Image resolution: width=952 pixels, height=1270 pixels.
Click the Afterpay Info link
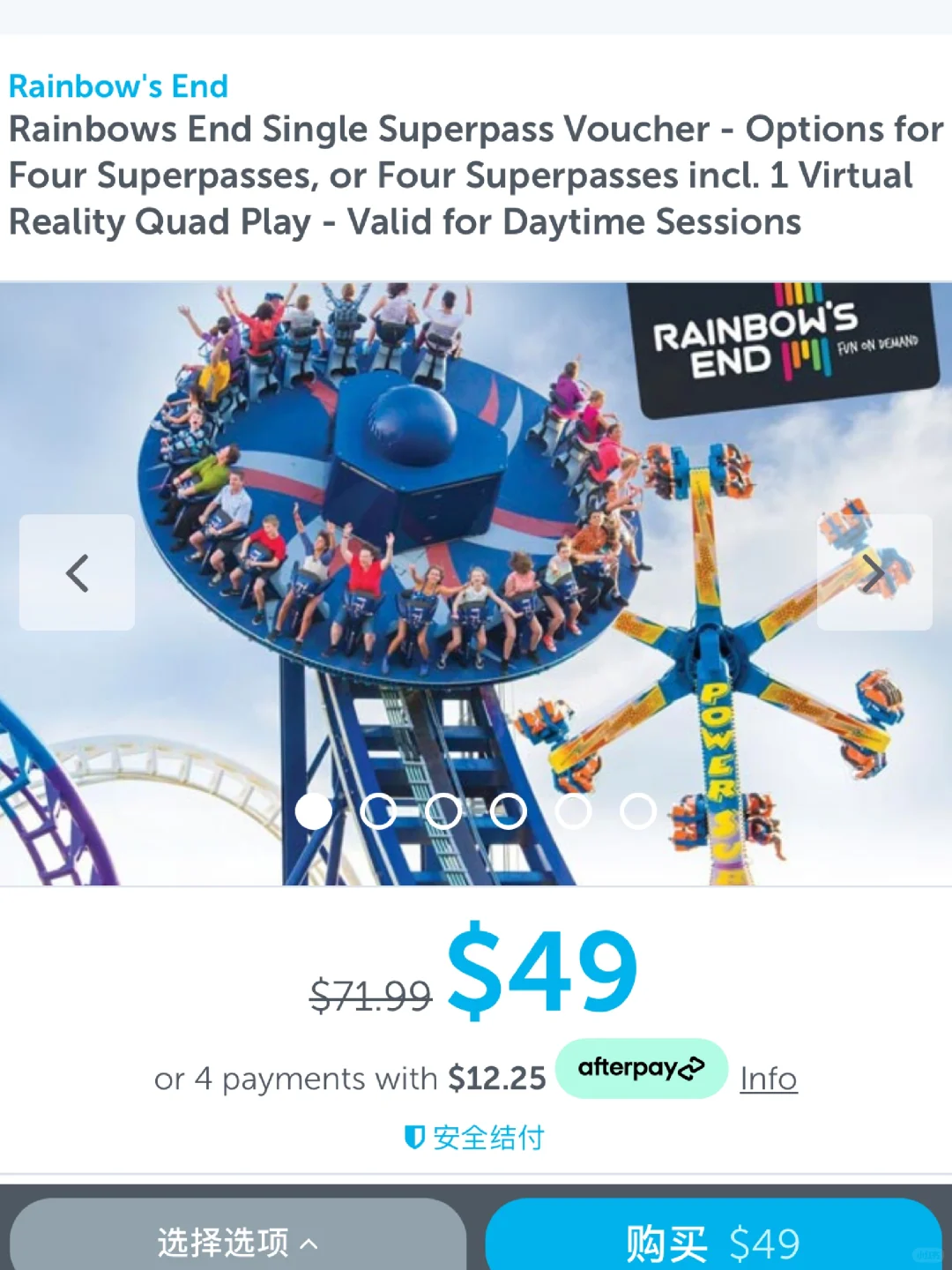pyautogui.click(x=769, y=1079)
